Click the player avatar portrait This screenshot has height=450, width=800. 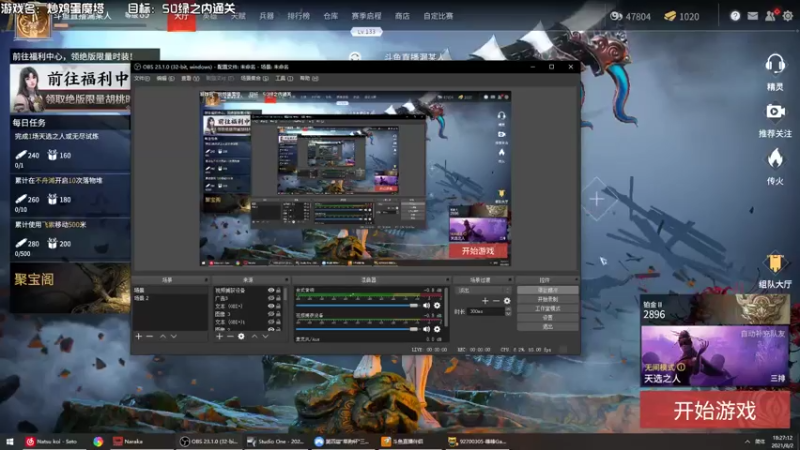[33, 23]
